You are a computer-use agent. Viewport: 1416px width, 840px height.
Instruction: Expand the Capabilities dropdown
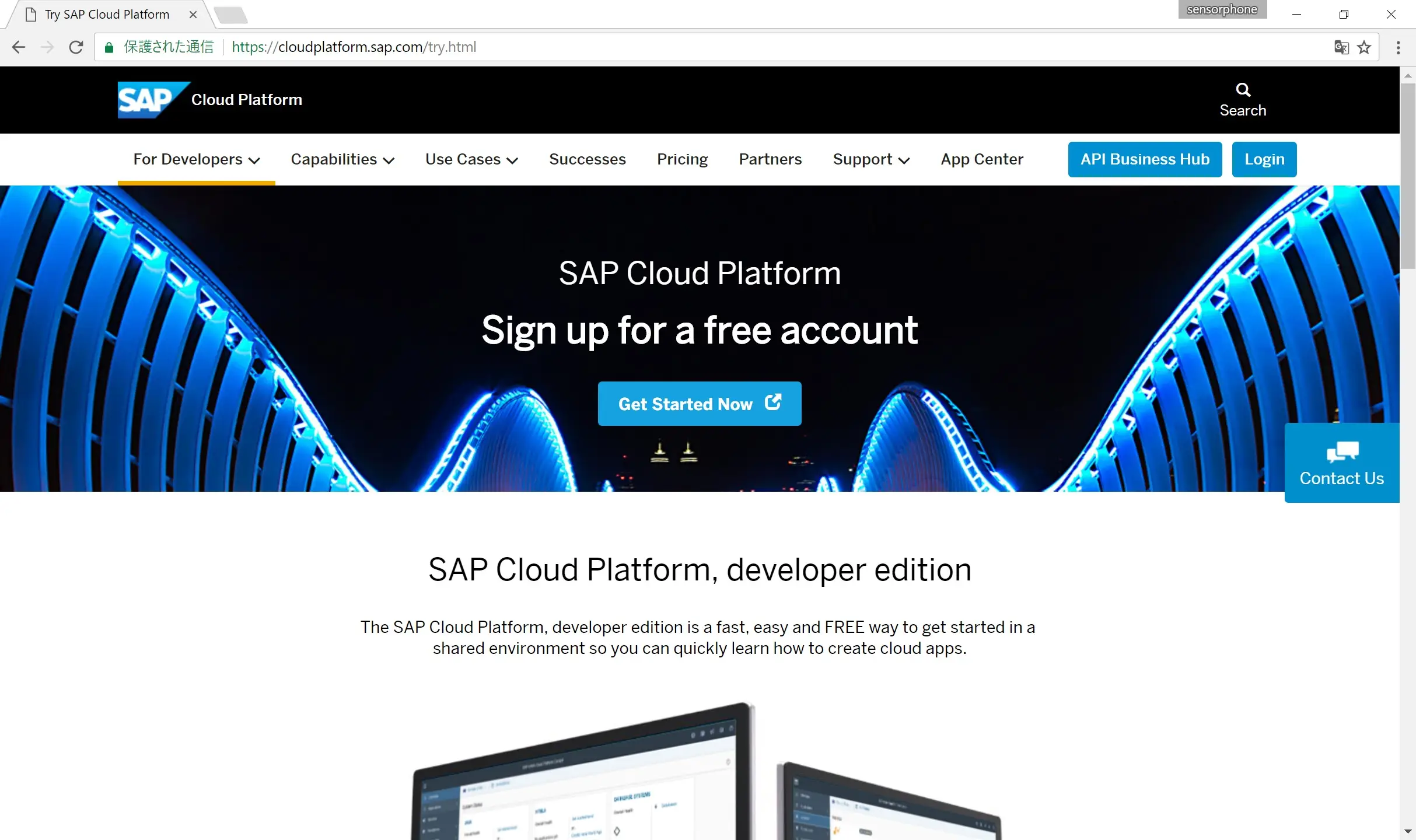pos(342,159)
